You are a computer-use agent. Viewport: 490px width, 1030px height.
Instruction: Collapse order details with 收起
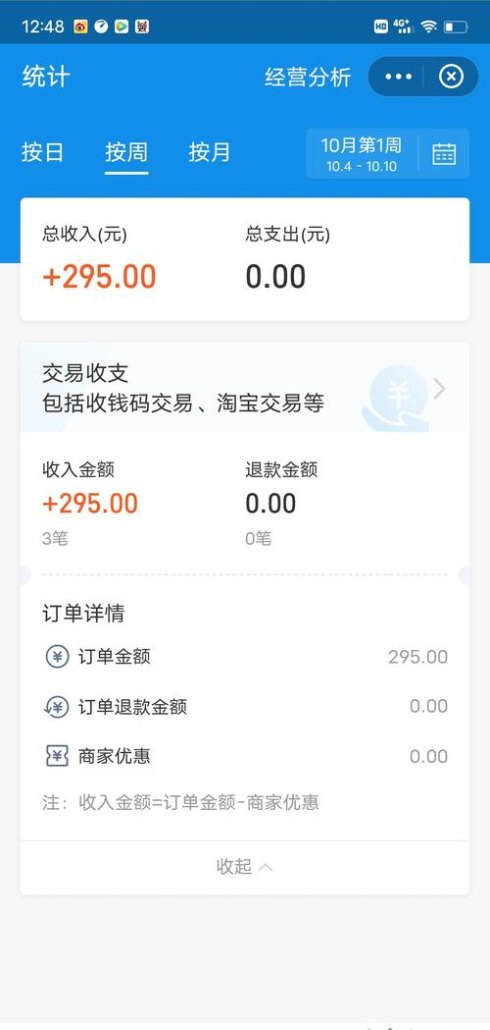244,866
